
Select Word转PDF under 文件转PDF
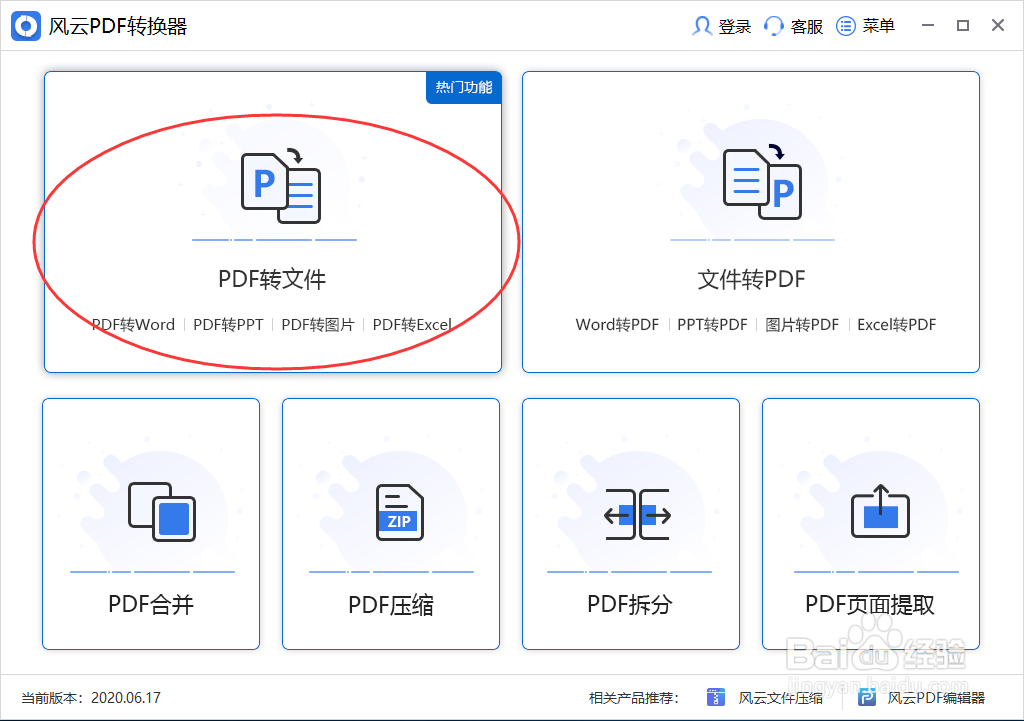coord(615,324)
